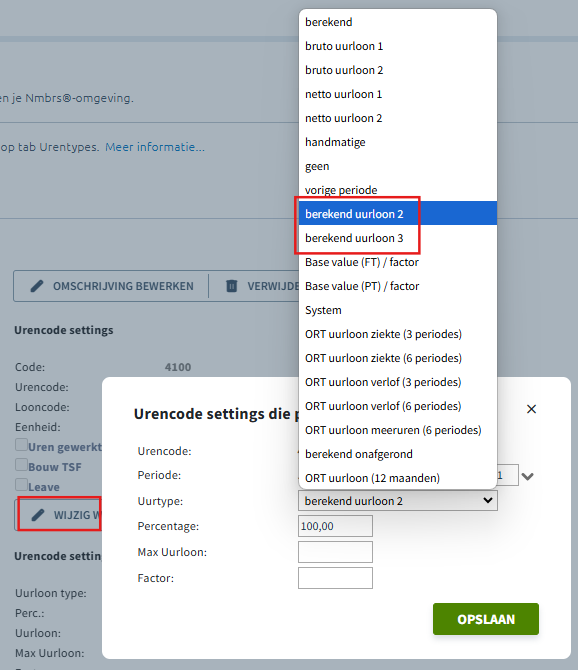Close the Urencode settings dialog with X
Viewport: 578px width, 670px height.
pos(531,409)
